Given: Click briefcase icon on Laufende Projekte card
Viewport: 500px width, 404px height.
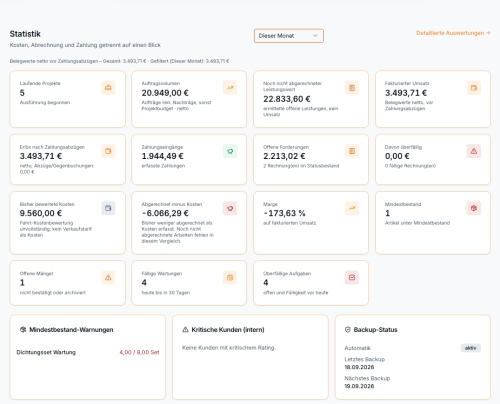Looking at the screenshot, I should pos(108,88).
